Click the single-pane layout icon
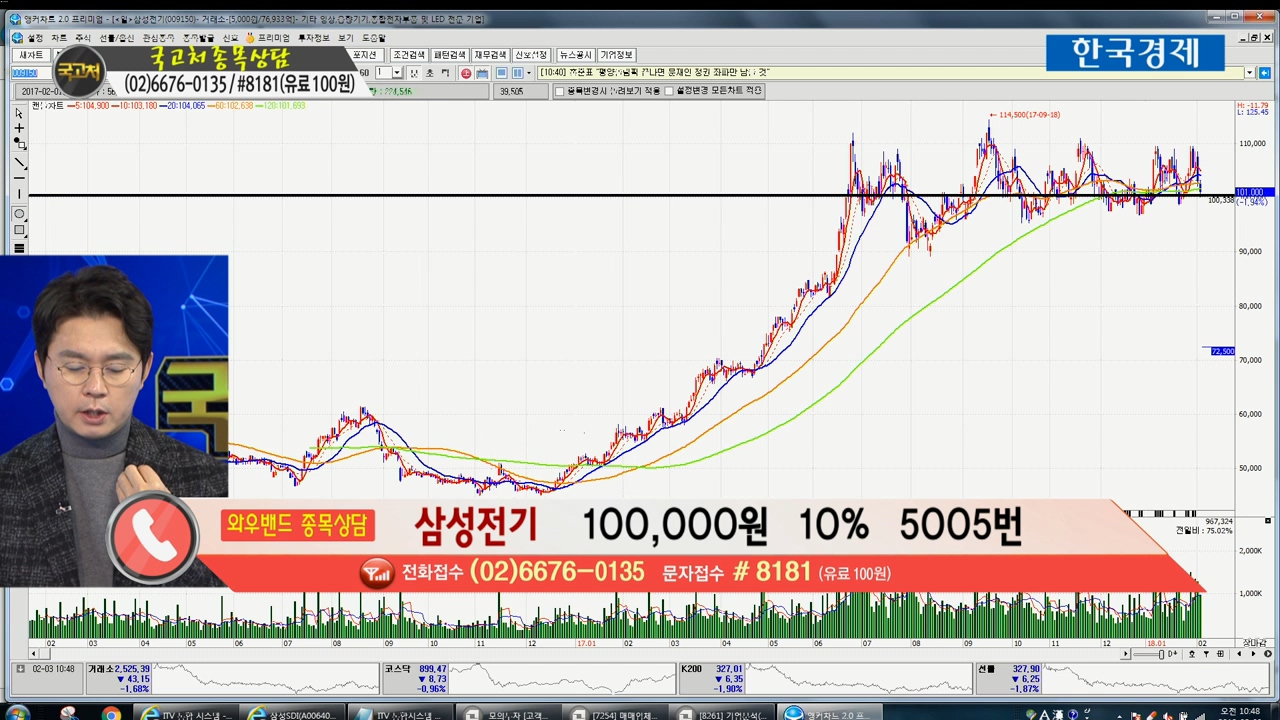The image size is (1280, 720). click(502, 73)
